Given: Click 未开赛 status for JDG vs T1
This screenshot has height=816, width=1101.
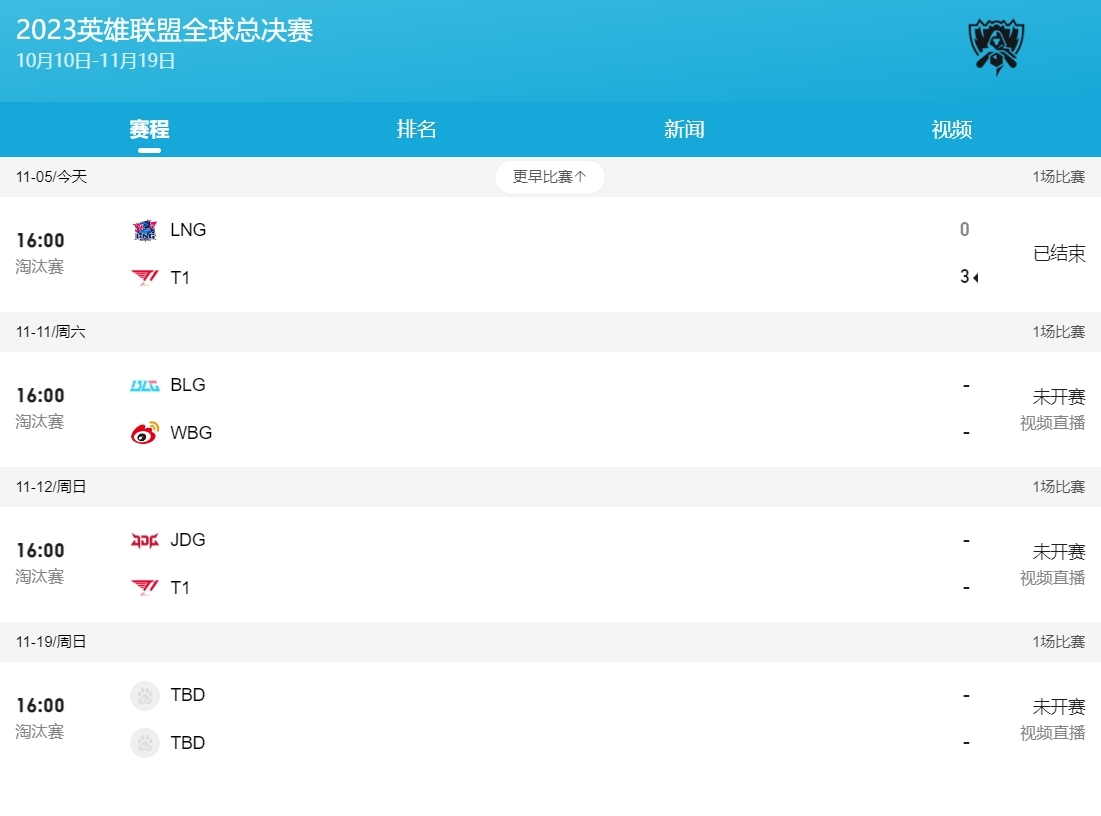Looking at the screenshot, I should pyautogui.click(x=1059, y=552).
